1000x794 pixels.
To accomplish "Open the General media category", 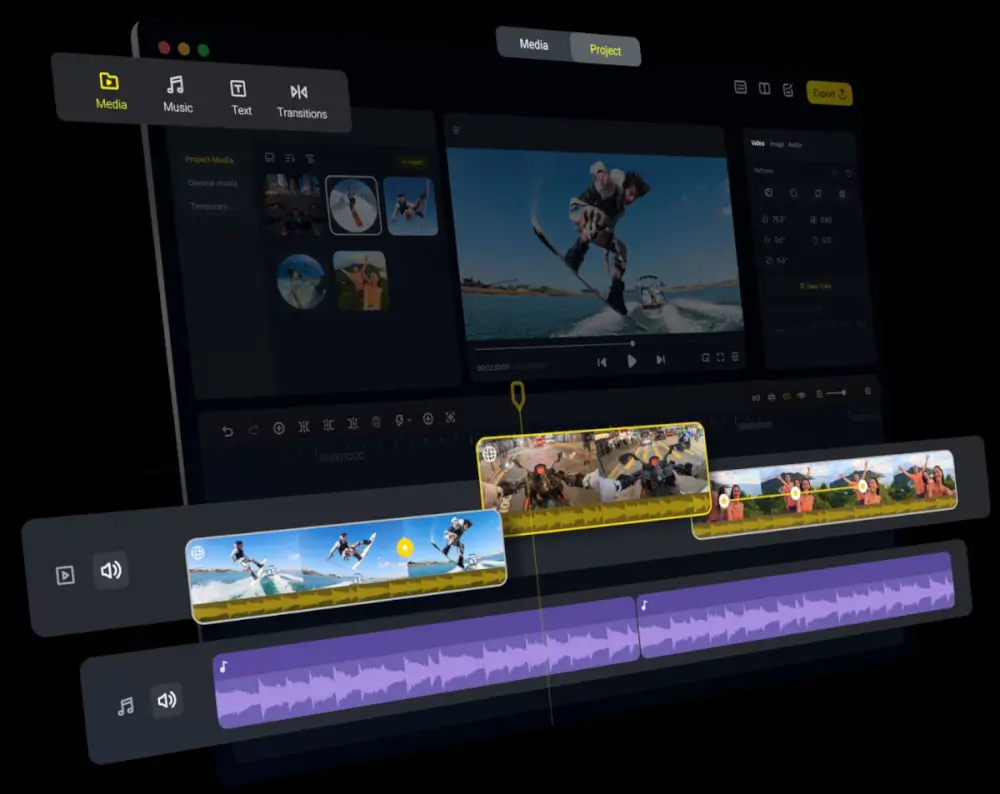I will coord(212,183).
